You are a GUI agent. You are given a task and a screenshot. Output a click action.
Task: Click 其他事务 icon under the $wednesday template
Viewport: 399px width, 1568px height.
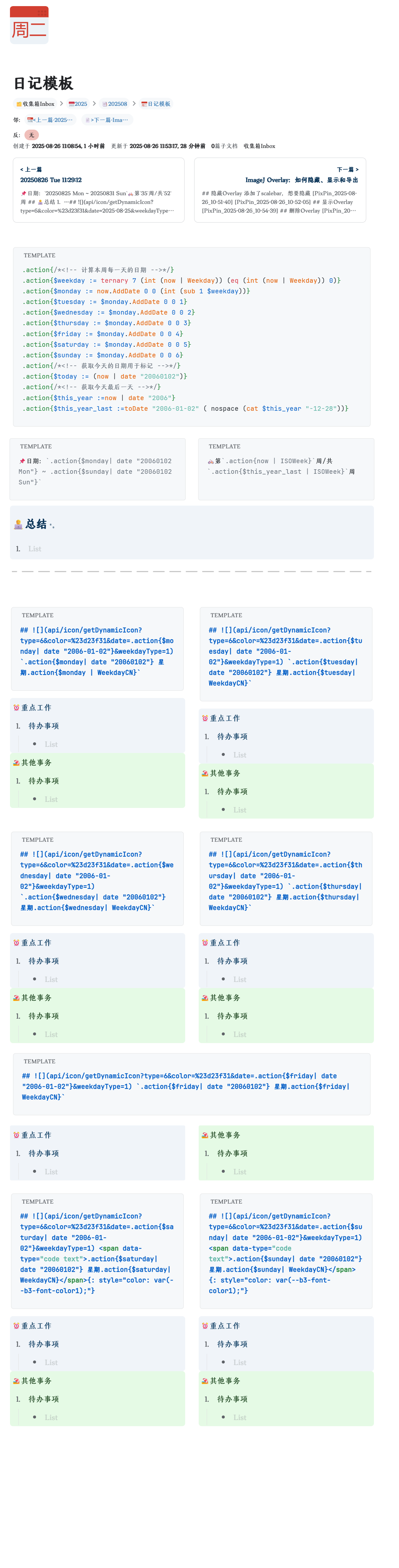click(x=16, y=998)
